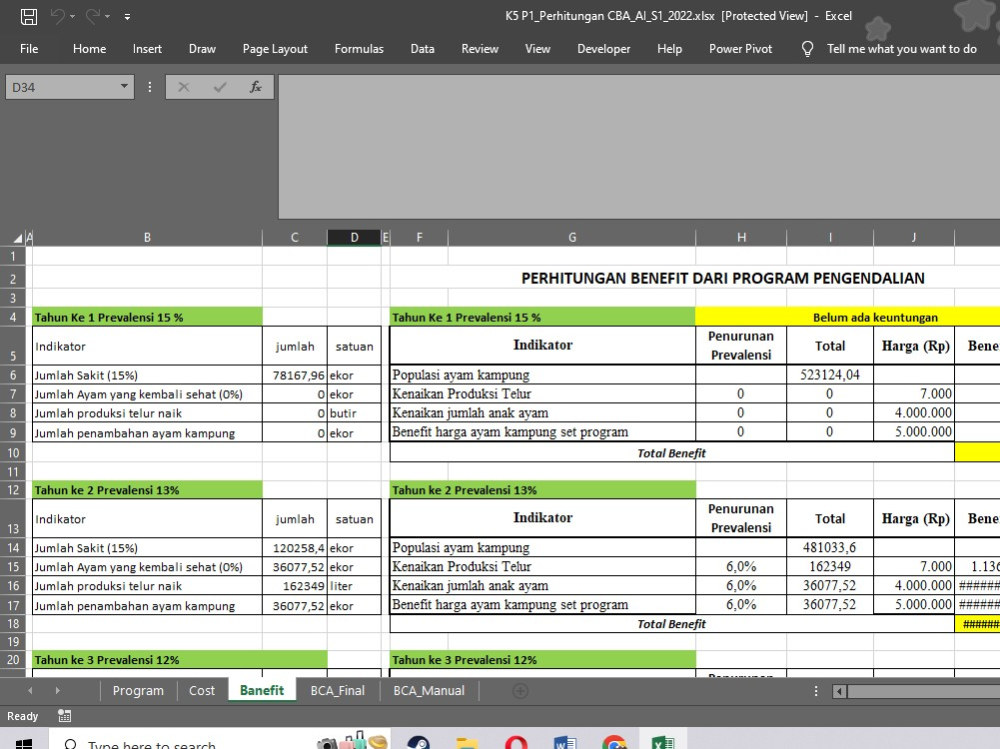Click the title PERHITUNGAN BENEFIT DARI PROGRAM PENGENDALIAN
Viewport: 1000px width, 749px height.
tap(723, 278)
